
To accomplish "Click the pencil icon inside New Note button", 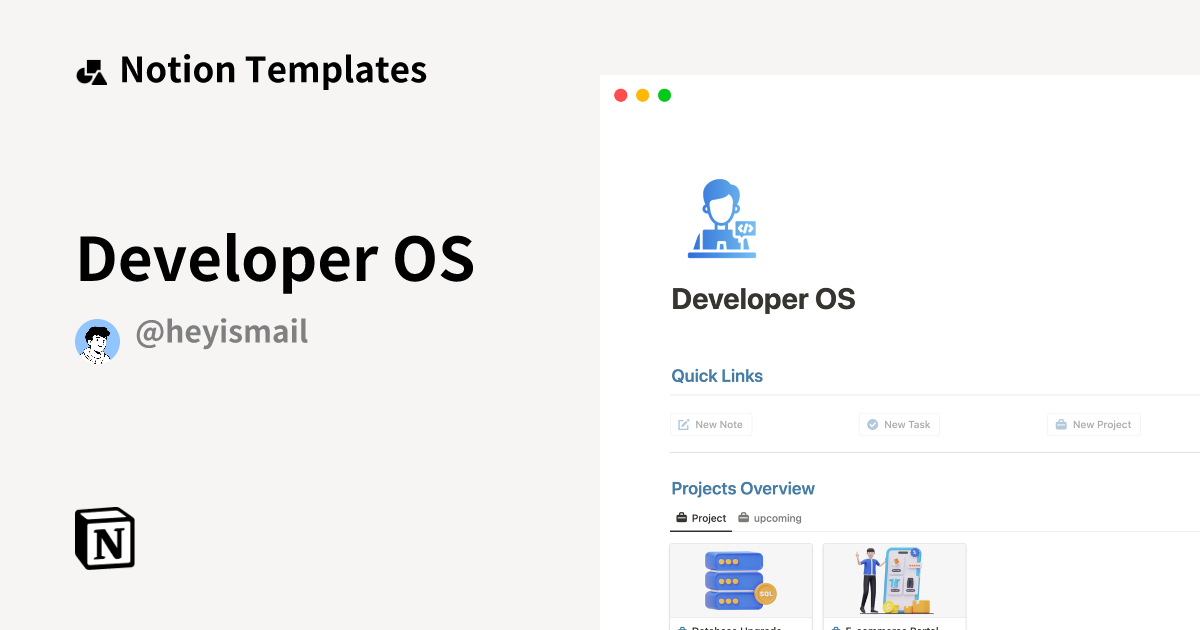I will (x=683, y=424).
